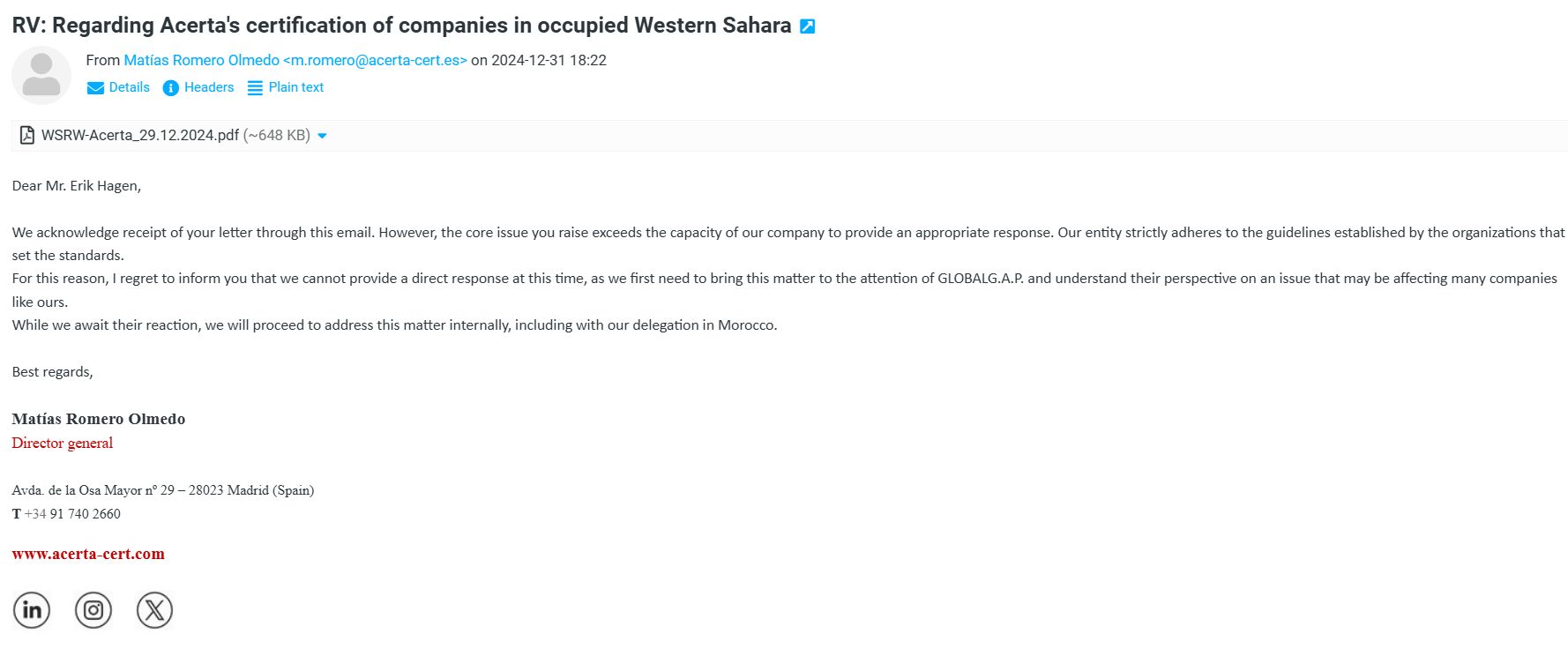Open message in new window icon

(x=807, y=26)
